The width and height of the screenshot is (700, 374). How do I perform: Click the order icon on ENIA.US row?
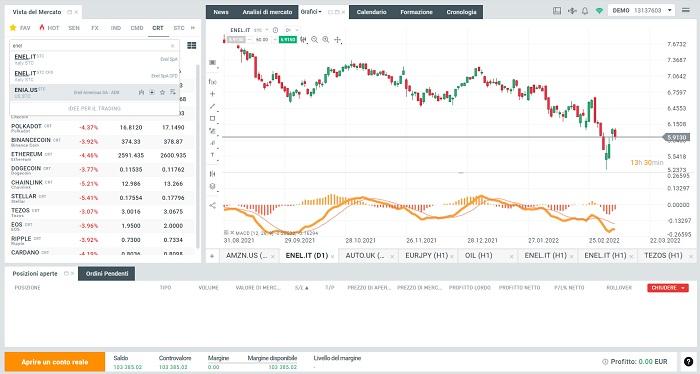[152, 92]
